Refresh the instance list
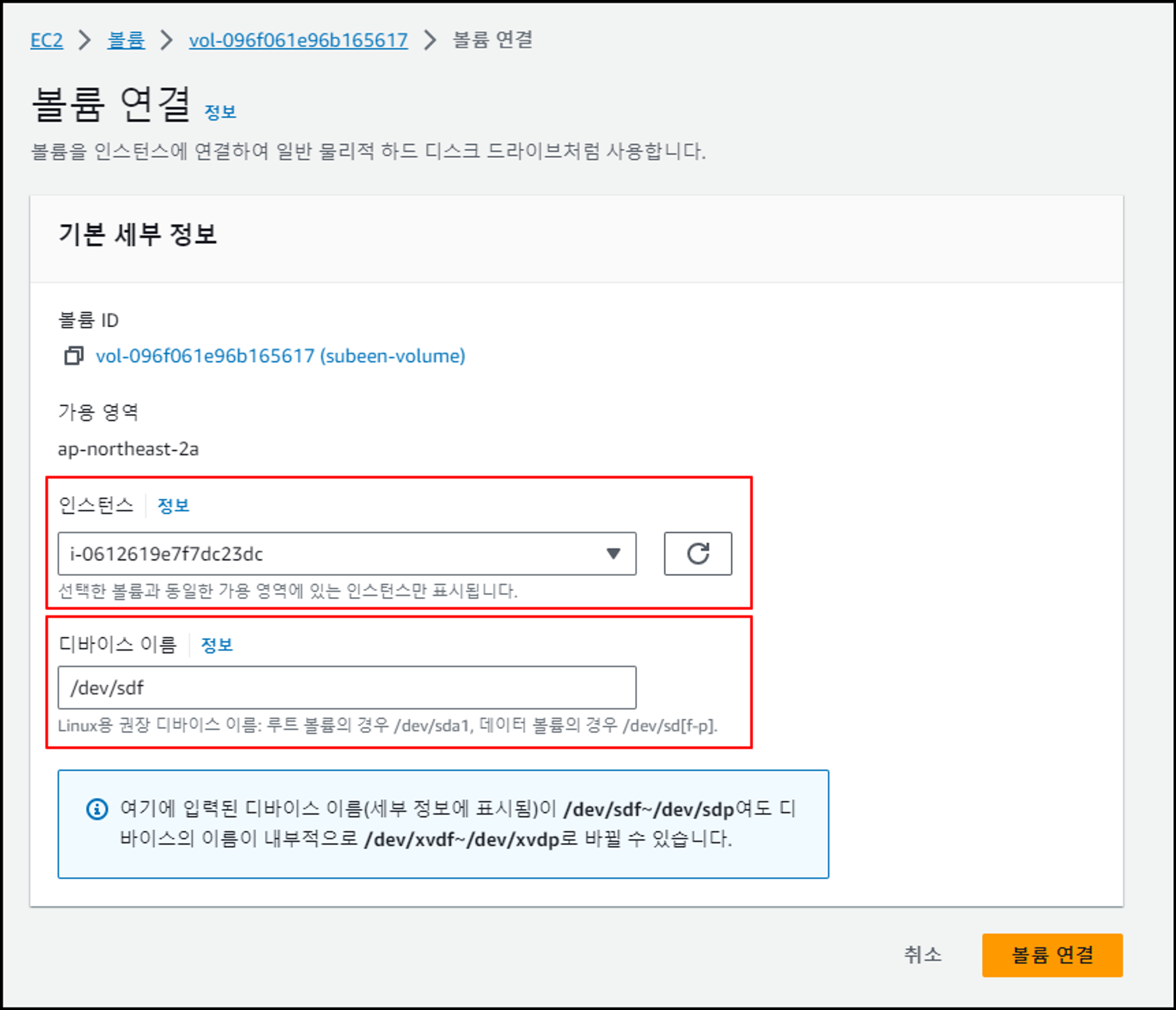 pos(697,554)
